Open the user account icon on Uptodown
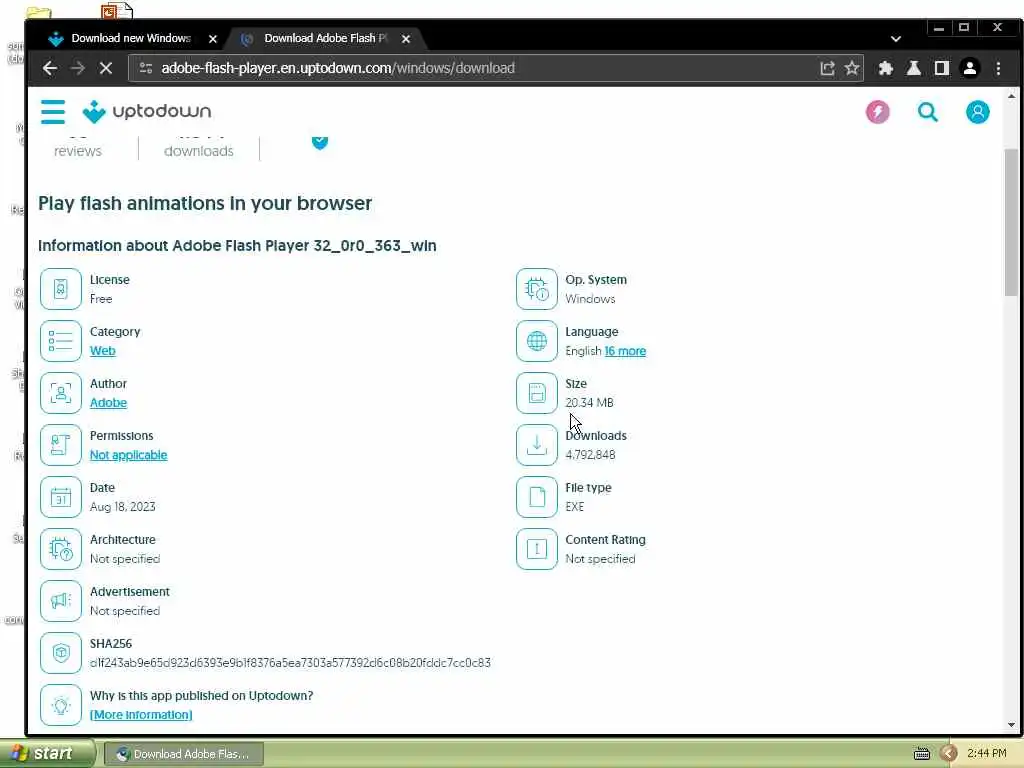1024x768 pixels. 978,112
